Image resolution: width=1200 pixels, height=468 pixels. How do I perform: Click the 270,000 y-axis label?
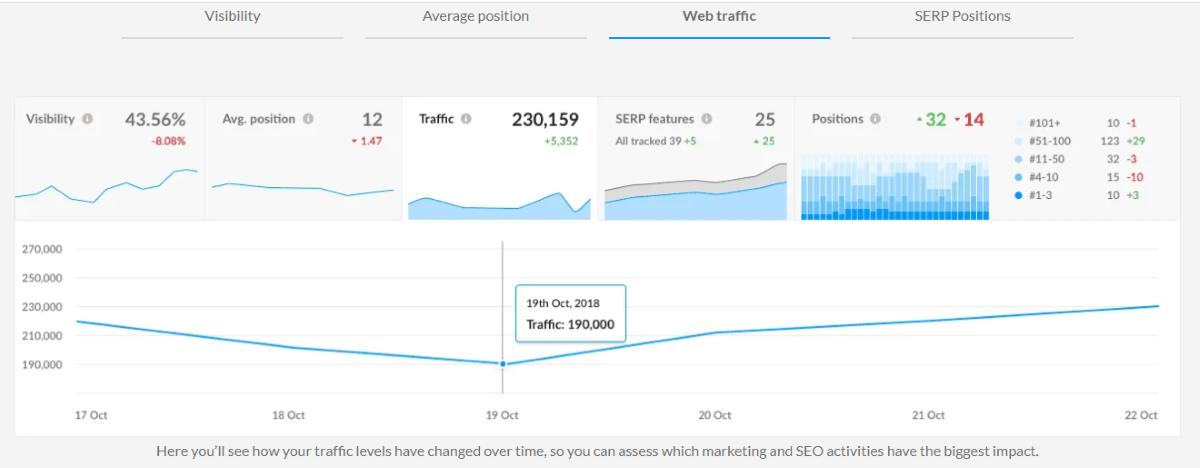tap(42, 249)
